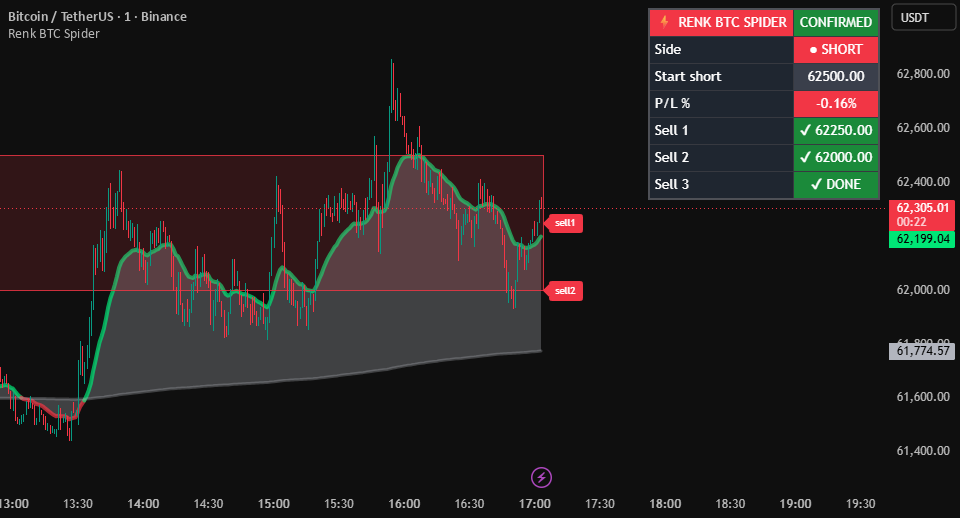Screen dimensions: 960x518
Task: Click the Sell 3 DONE cell
Action: pos(836,184)
